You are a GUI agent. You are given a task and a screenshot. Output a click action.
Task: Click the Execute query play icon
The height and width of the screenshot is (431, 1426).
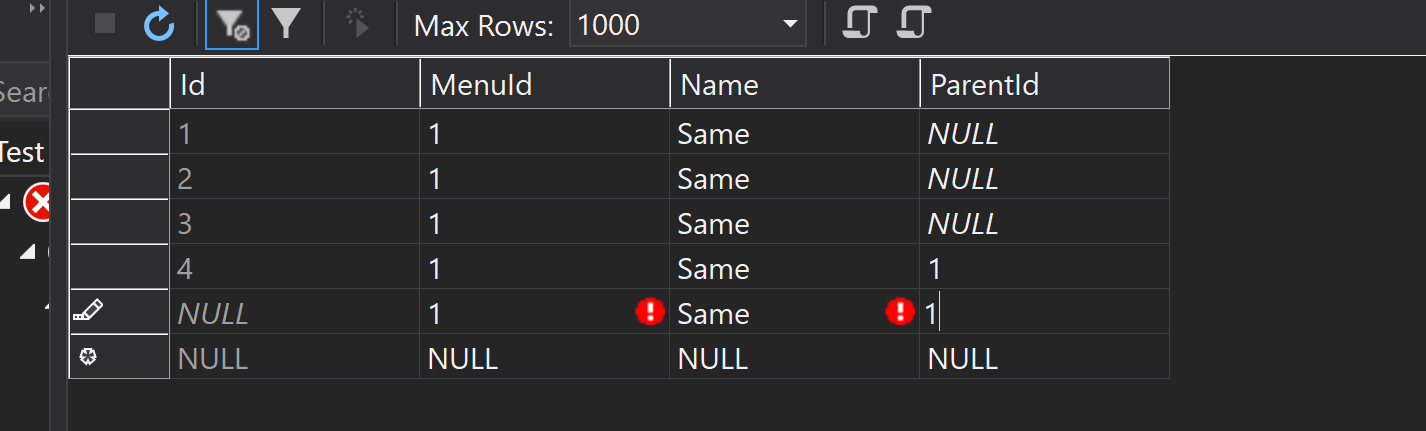(x=358, y=24)
